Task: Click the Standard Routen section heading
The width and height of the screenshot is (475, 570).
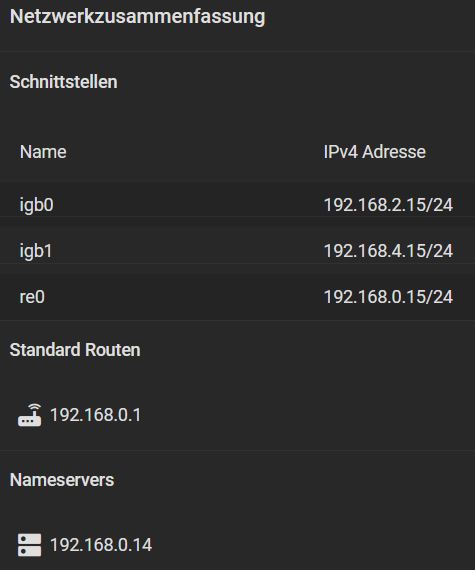Action: point(75,350)
